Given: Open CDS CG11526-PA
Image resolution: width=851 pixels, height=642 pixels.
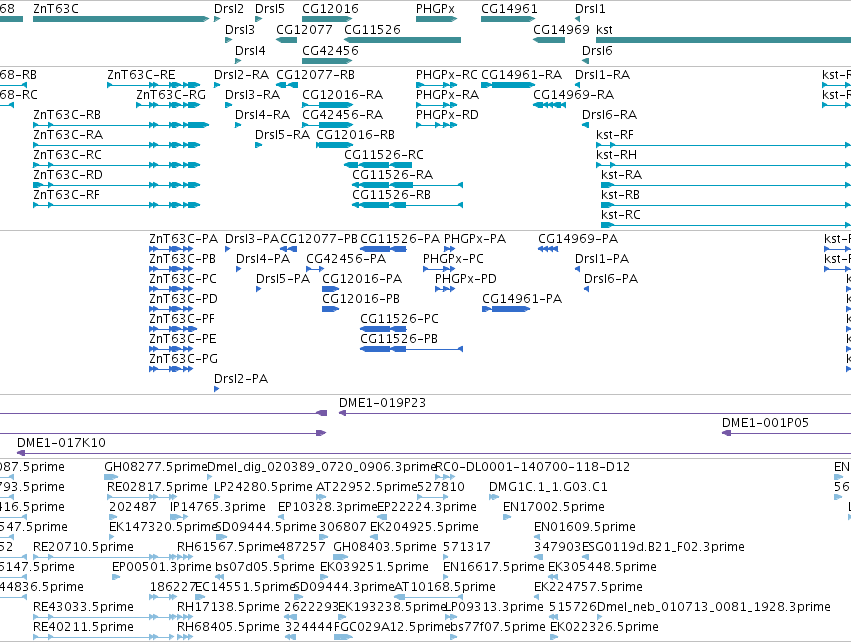Looking at the screenshot, I should pos(400,239).
